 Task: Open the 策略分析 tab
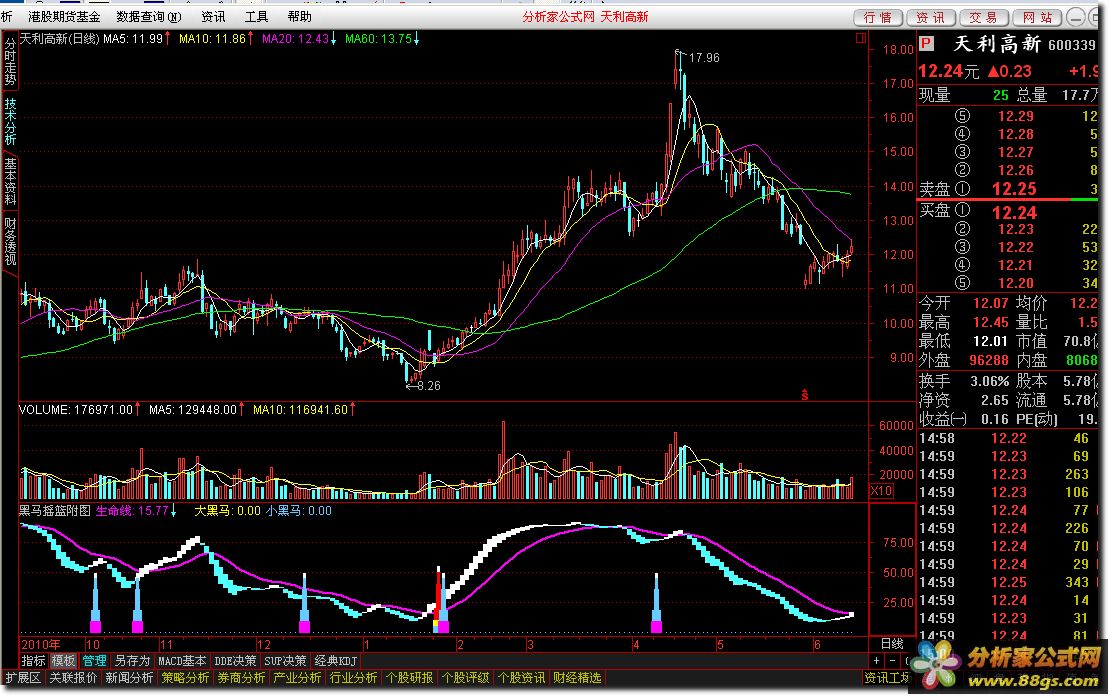(185, 678)
